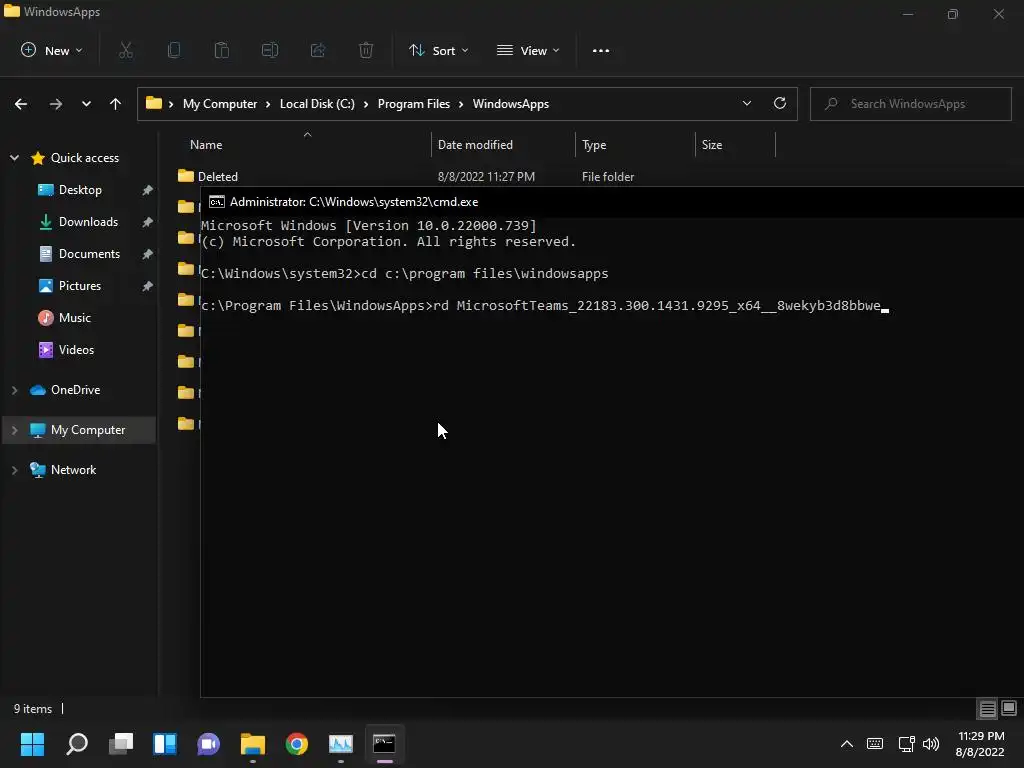Unpin Desktop via its pin icon
Screen dimensions: 1024x768
click(148, 190)
